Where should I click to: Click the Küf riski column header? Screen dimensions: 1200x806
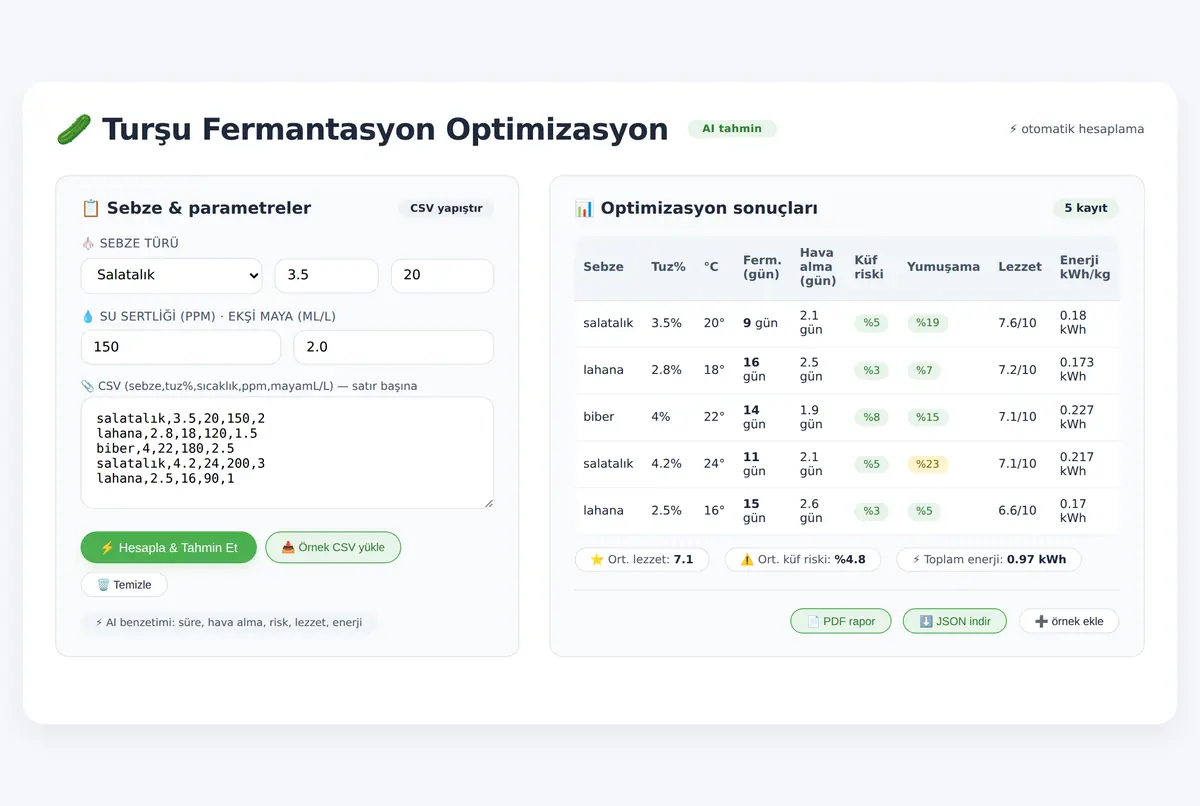pyautogui.click(x=868, y=267)
